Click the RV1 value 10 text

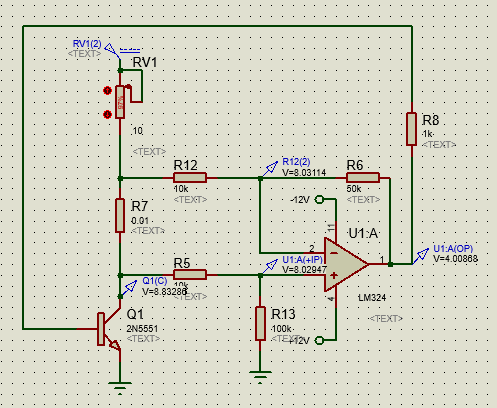point(138,131)
